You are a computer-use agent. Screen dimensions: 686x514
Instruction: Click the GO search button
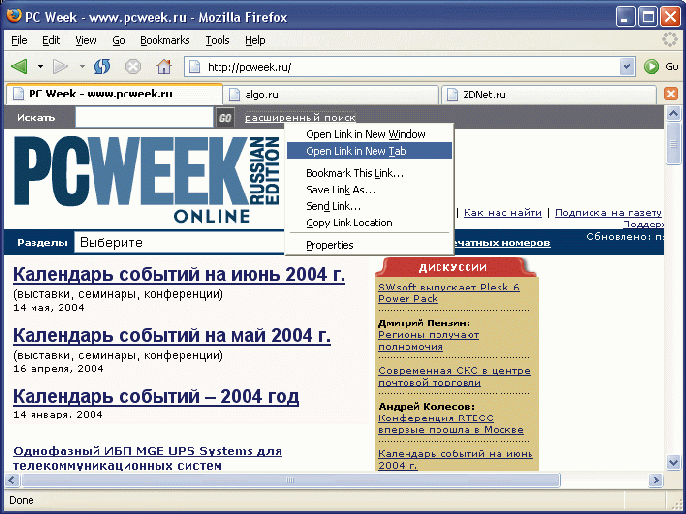point(225,118)
